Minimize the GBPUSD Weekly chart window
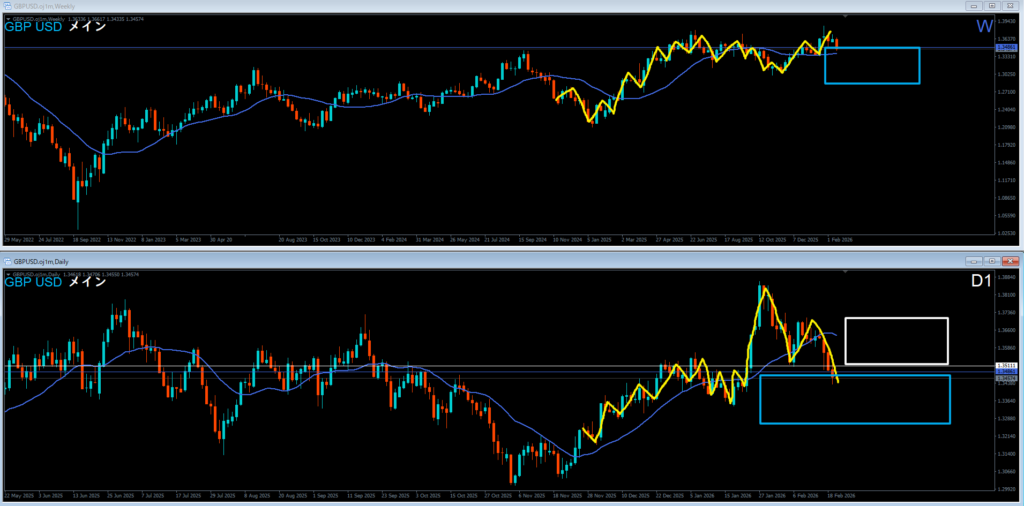The image size is (1024, 506). 974,6
